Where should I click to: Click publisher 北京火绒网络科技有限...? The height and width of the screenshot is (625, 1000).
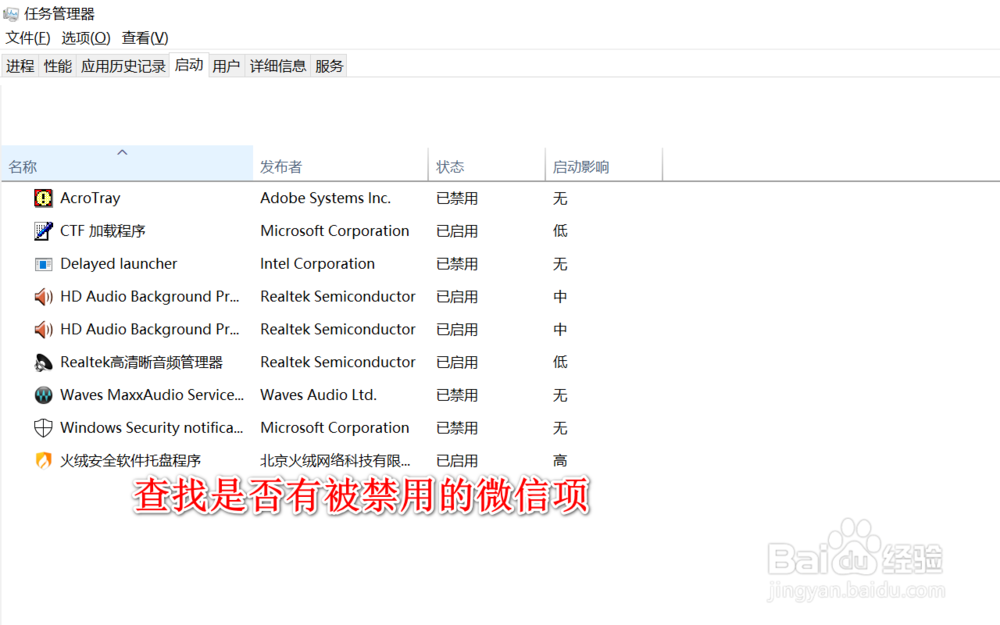tap(335, 460)
